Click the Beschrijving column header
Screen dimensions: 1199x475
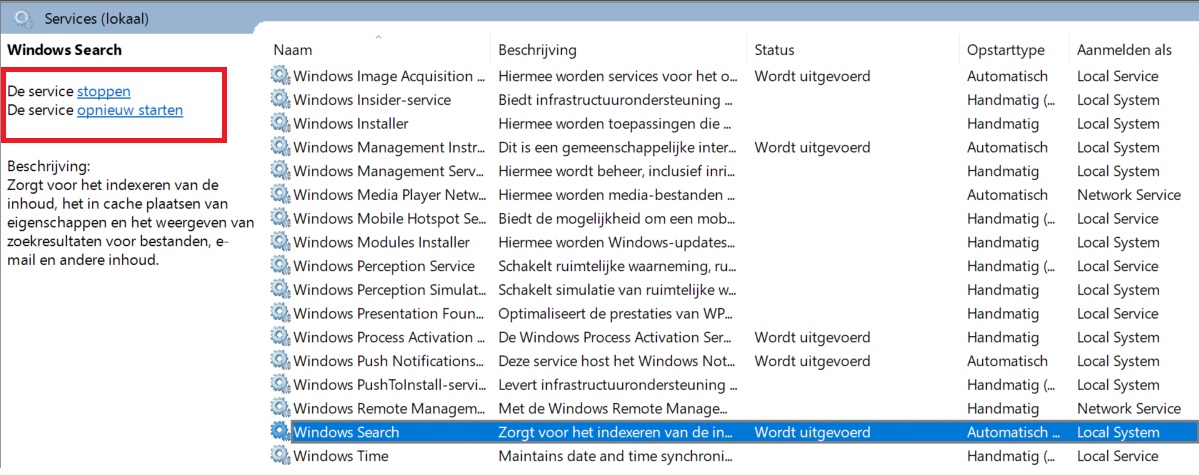(537, 50)
